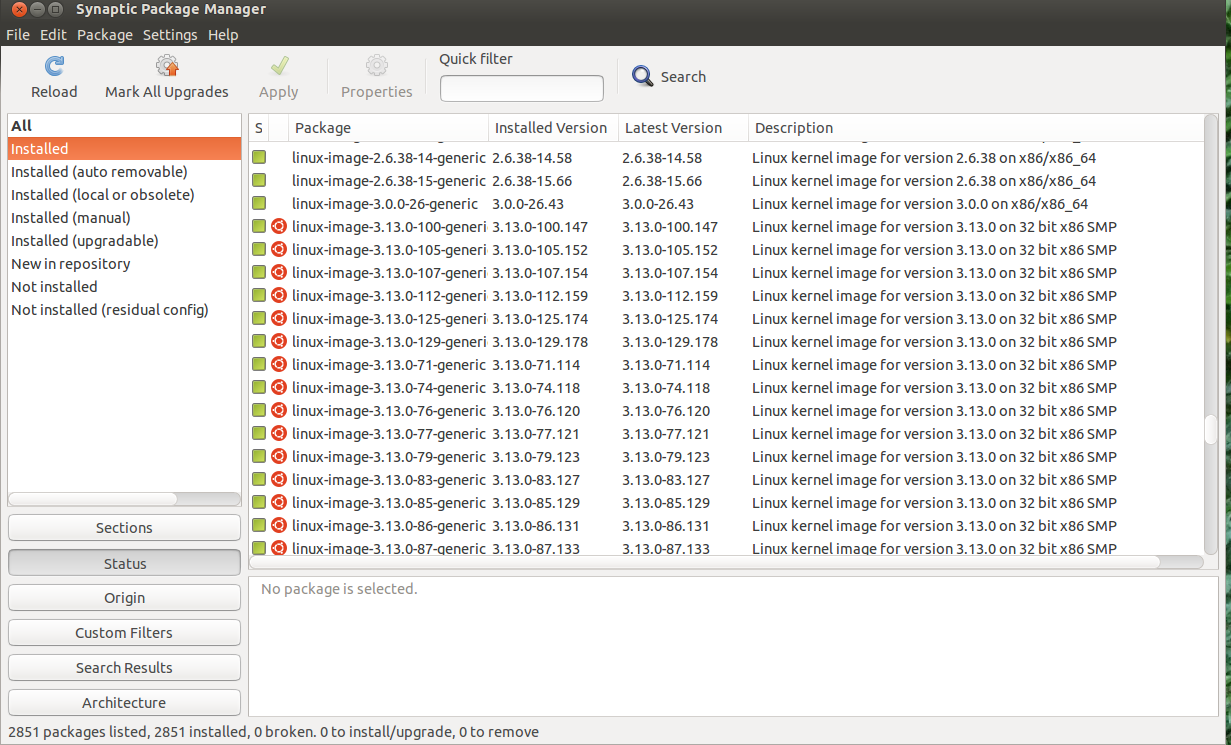Open Properties from the gear toolbar icon
Viewport: 1231px width, 745px height.
pos(377,66)
